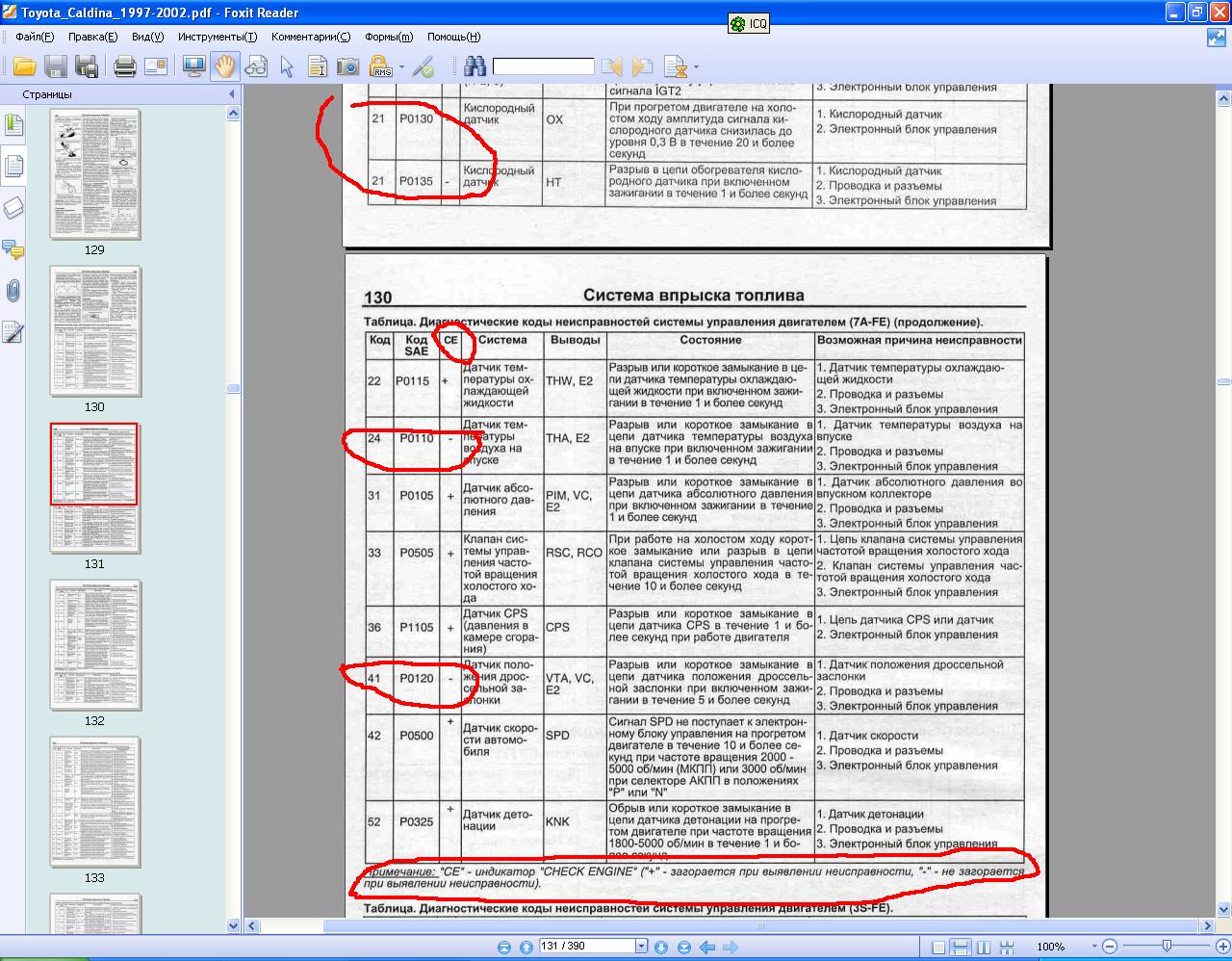
Task: Switch to continuous page layout mode
Action: click(x=960, y=947)
